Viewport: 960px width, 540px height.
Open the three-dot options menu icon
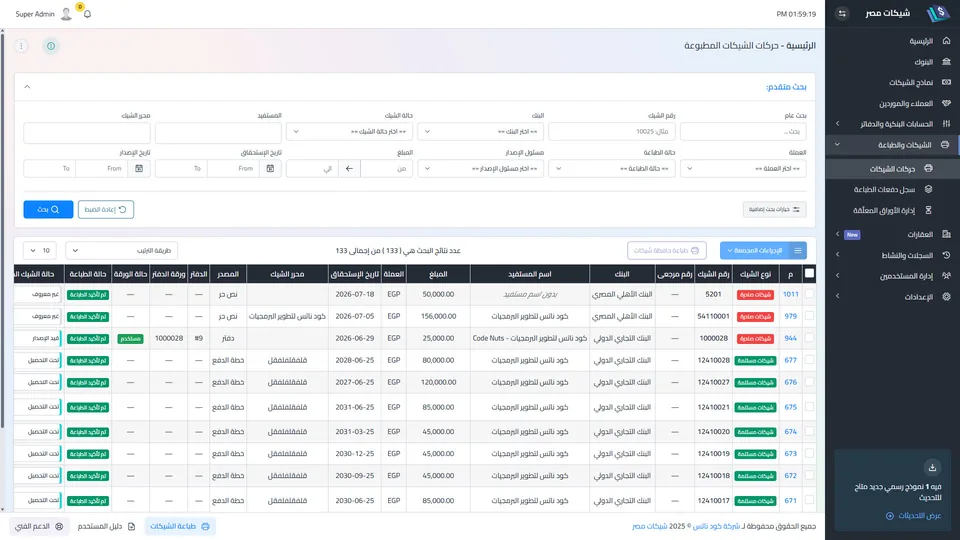21,46
